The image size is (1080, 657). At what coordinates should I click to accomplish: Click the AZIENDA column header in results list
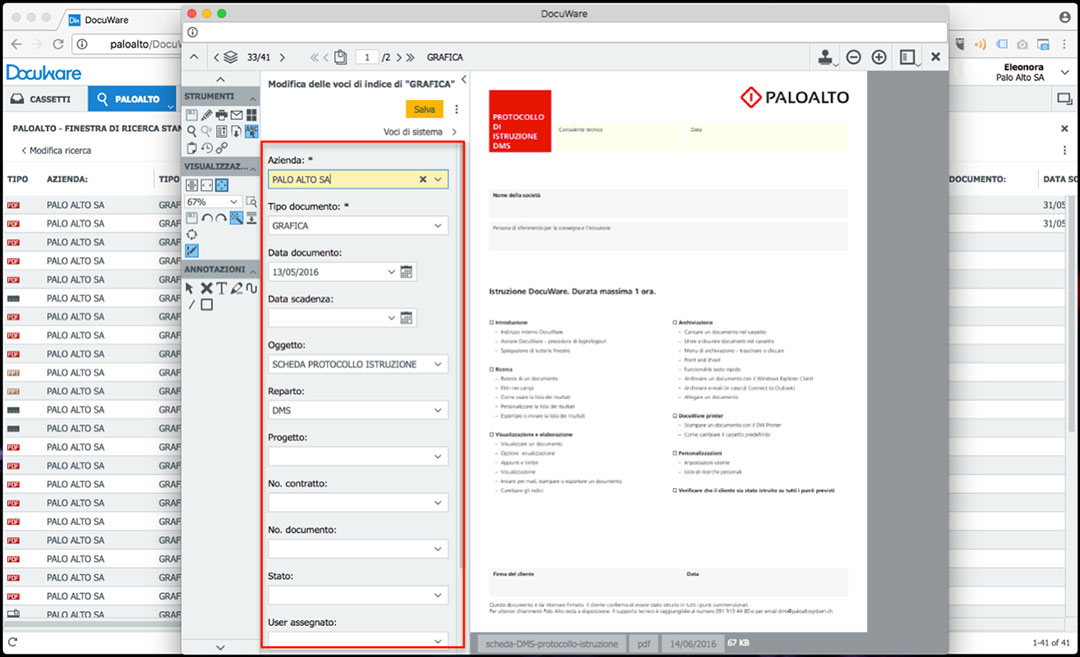[x=68, y=179]
